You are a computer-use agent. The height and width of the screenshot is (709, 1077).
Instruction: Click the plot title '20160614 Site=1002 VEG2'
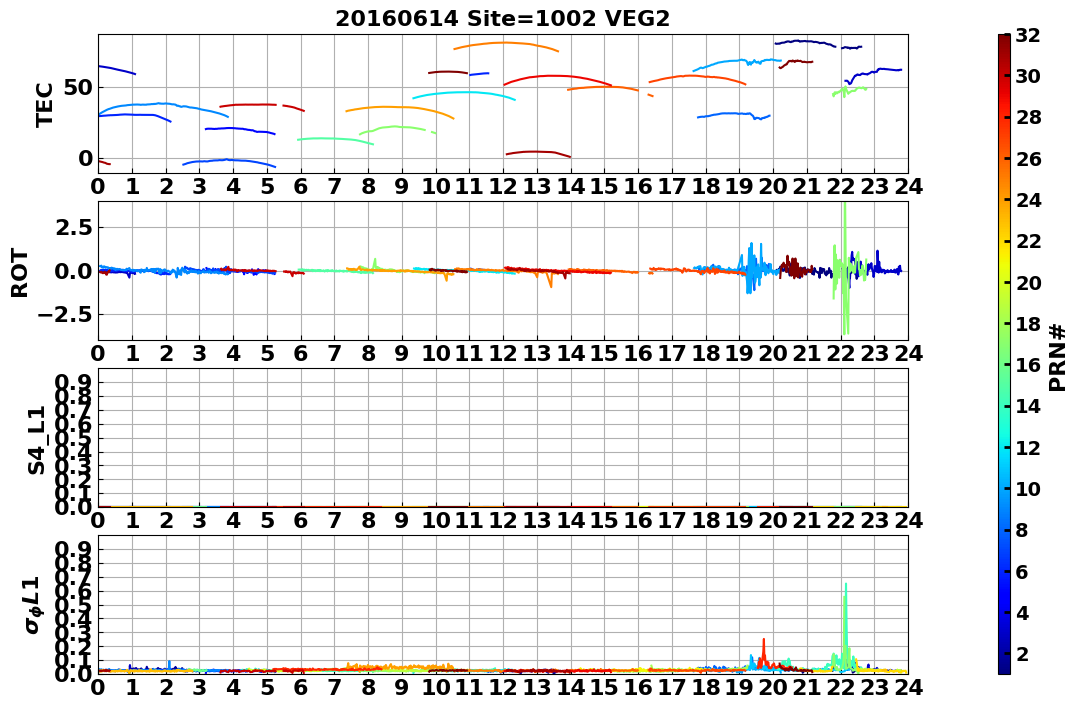tap(502, 19)
